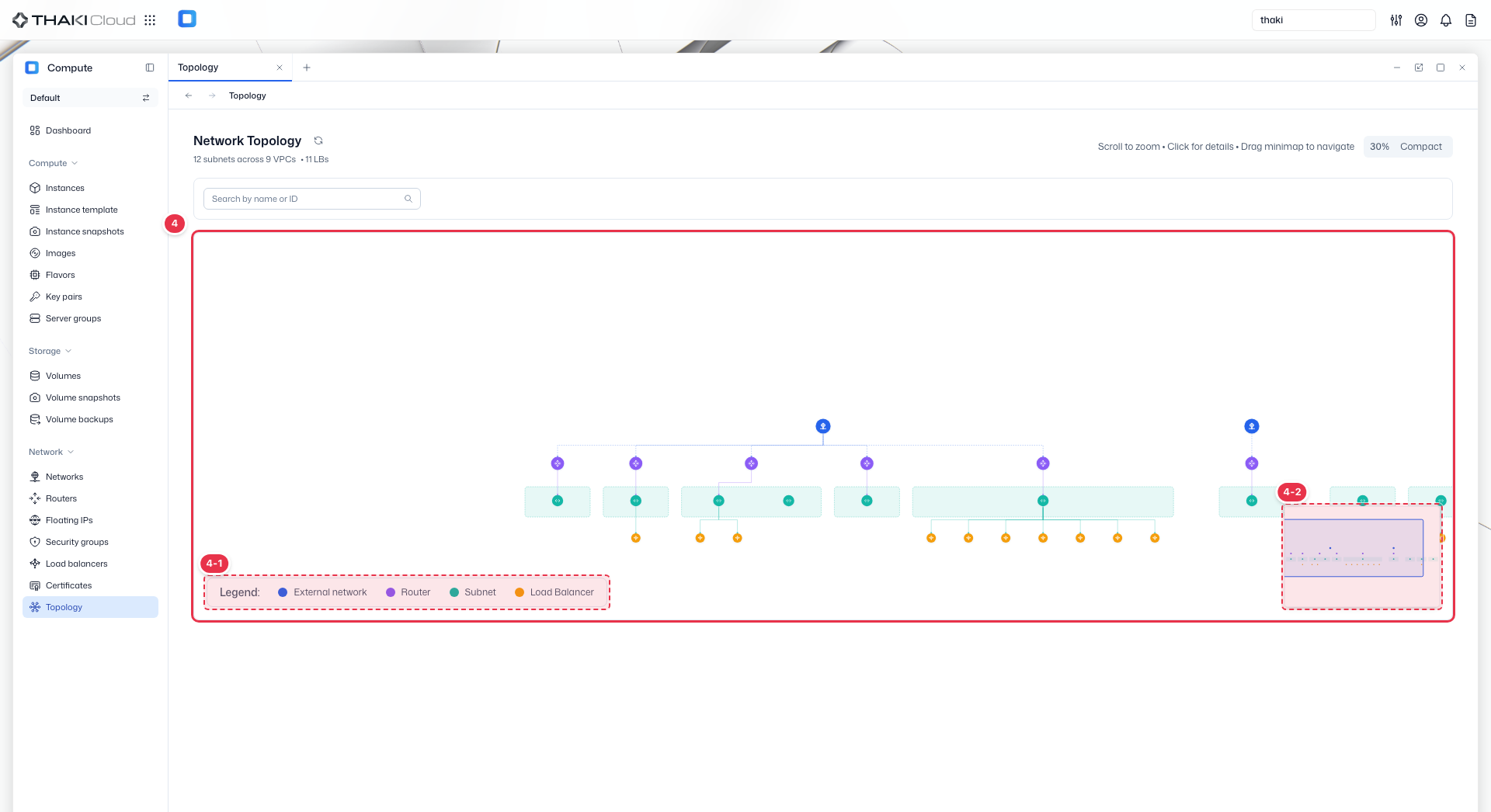Image resolution: width=1491 pixels, height=812 pixels.
Task: Focus the Search by name or ID field
Action: point(311,199)
